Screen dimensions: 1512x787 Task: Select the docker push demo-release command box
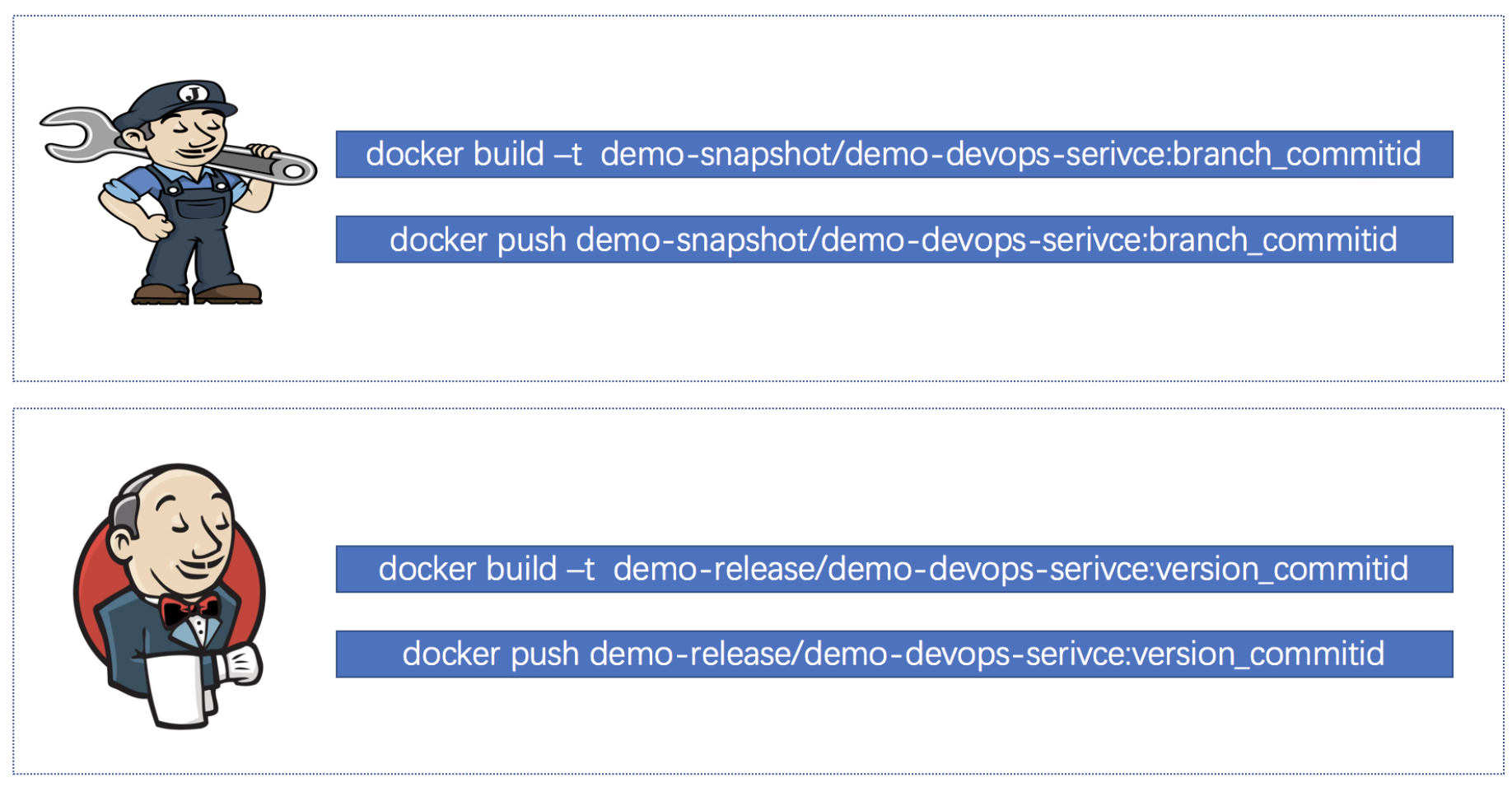coord(894,654)
